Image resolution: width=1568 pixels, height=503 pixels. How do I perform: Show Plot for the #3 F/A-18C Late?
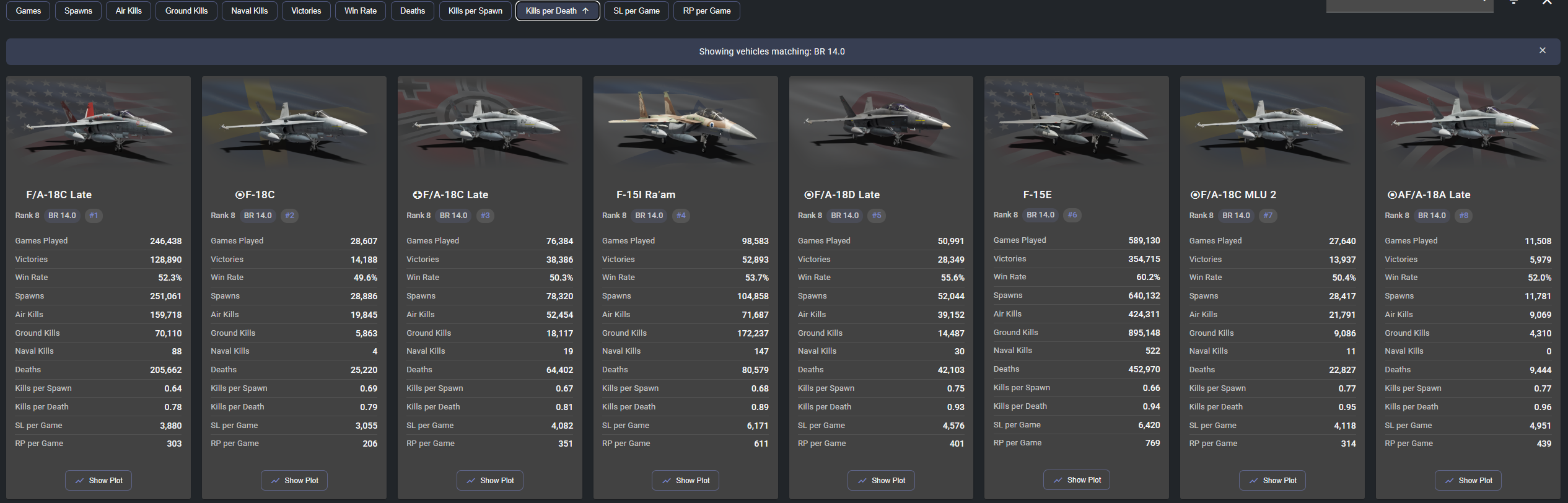point(490,481)
